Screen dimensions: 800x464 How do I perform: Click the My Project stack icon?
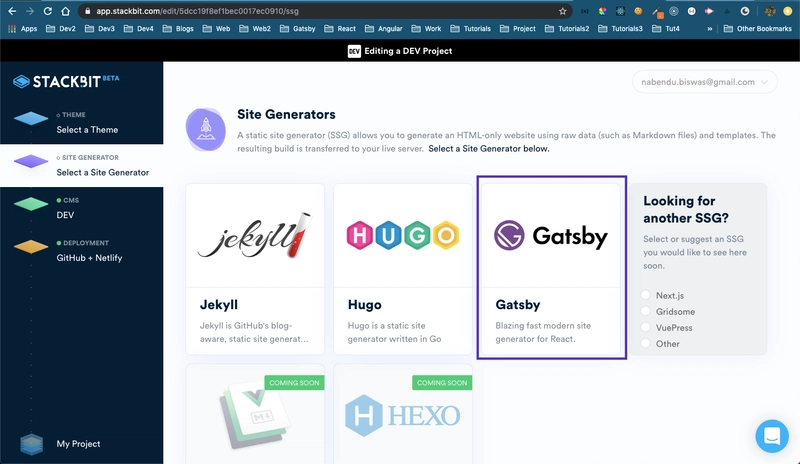click(31, 444)
